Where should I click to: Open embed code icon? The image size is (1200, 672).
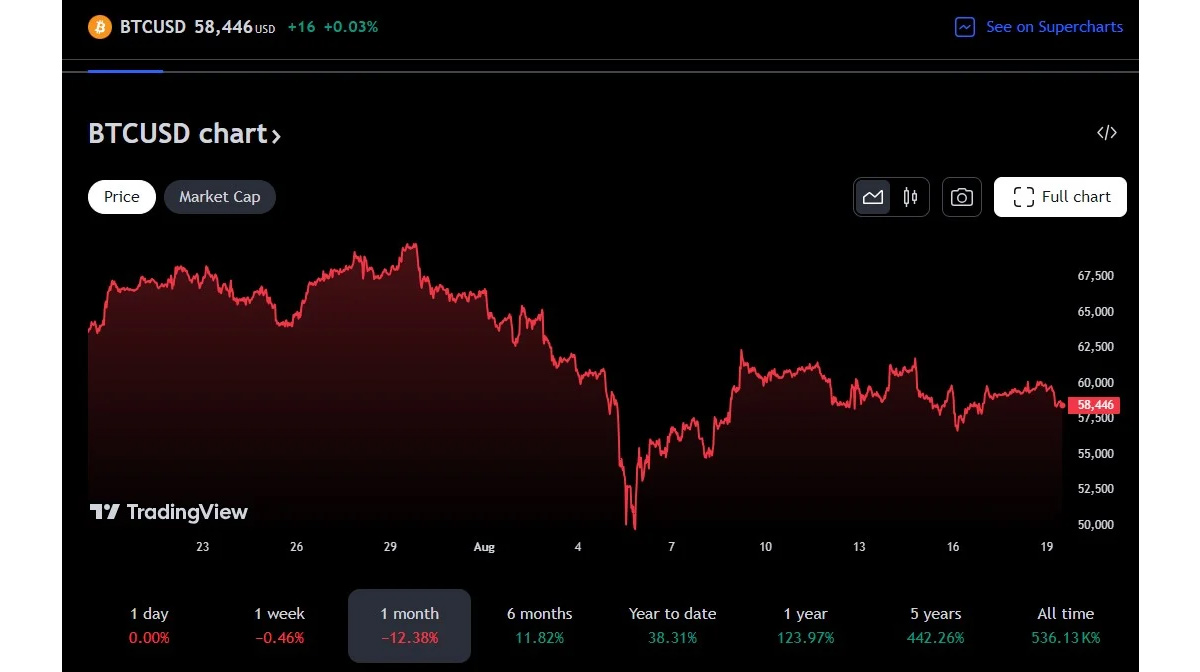tap(1106, 133)
